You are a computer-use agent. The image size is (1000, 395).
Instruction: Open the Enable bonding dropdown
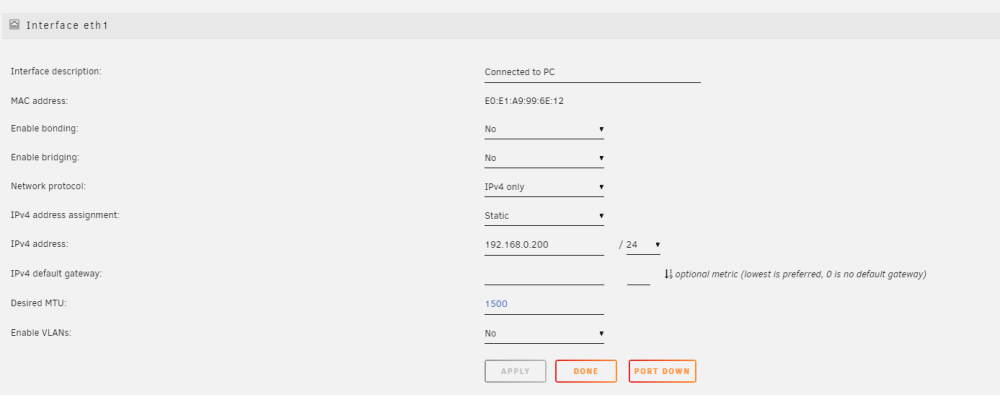[544, 130]
